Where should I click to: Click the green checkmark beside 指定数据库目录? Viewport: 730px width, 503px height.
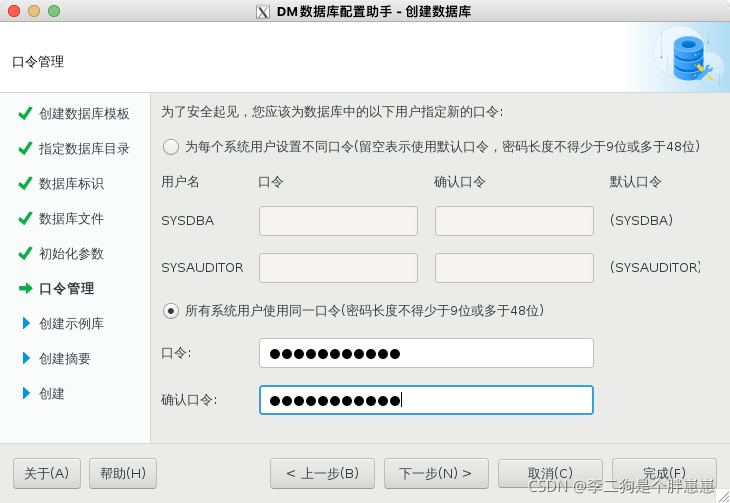tap(25, 148)
